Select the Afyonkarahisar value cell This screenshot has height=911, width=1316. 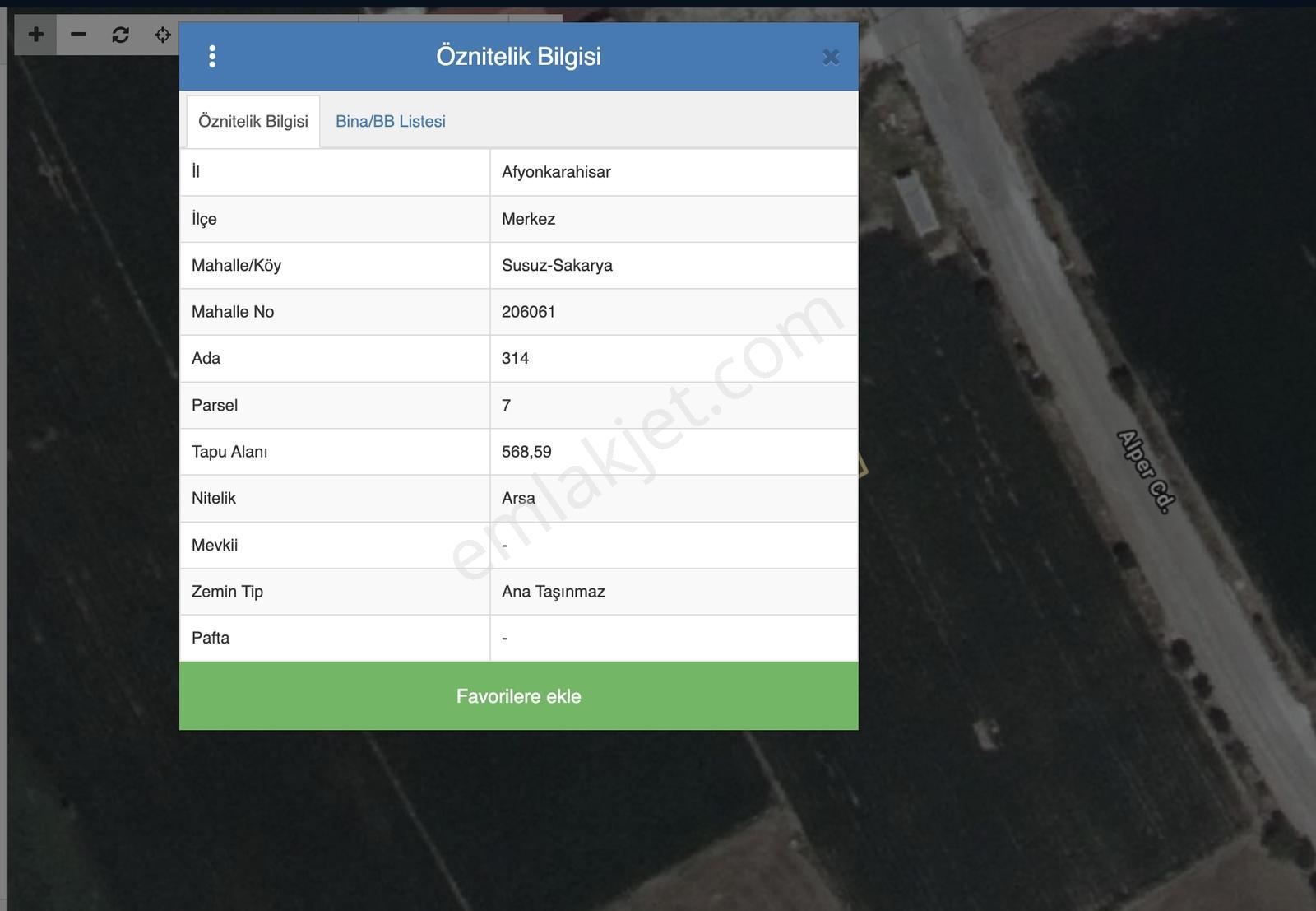click(674, 172)
